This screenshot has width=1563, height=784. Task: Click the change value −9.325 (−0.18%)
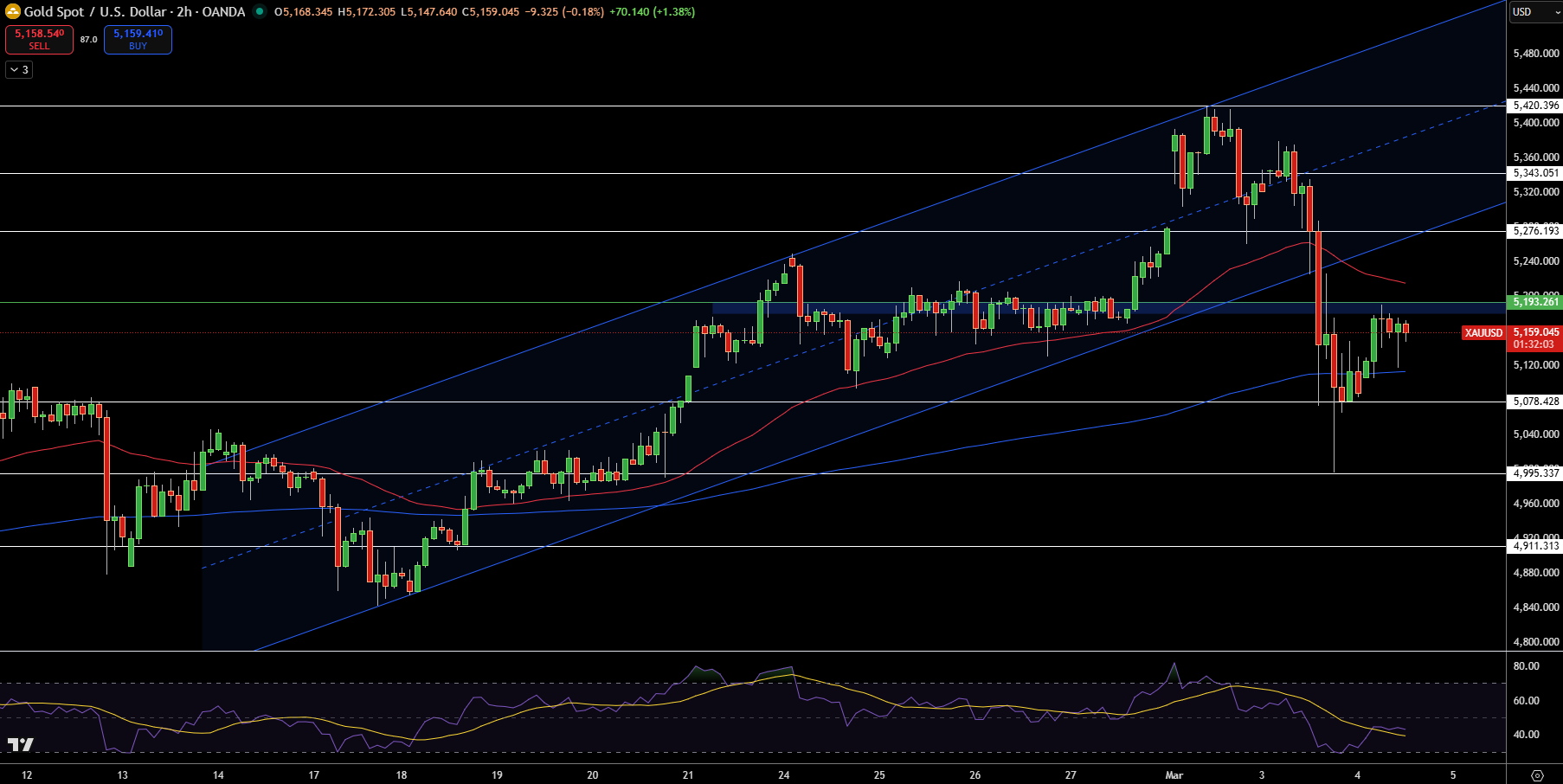564,12
